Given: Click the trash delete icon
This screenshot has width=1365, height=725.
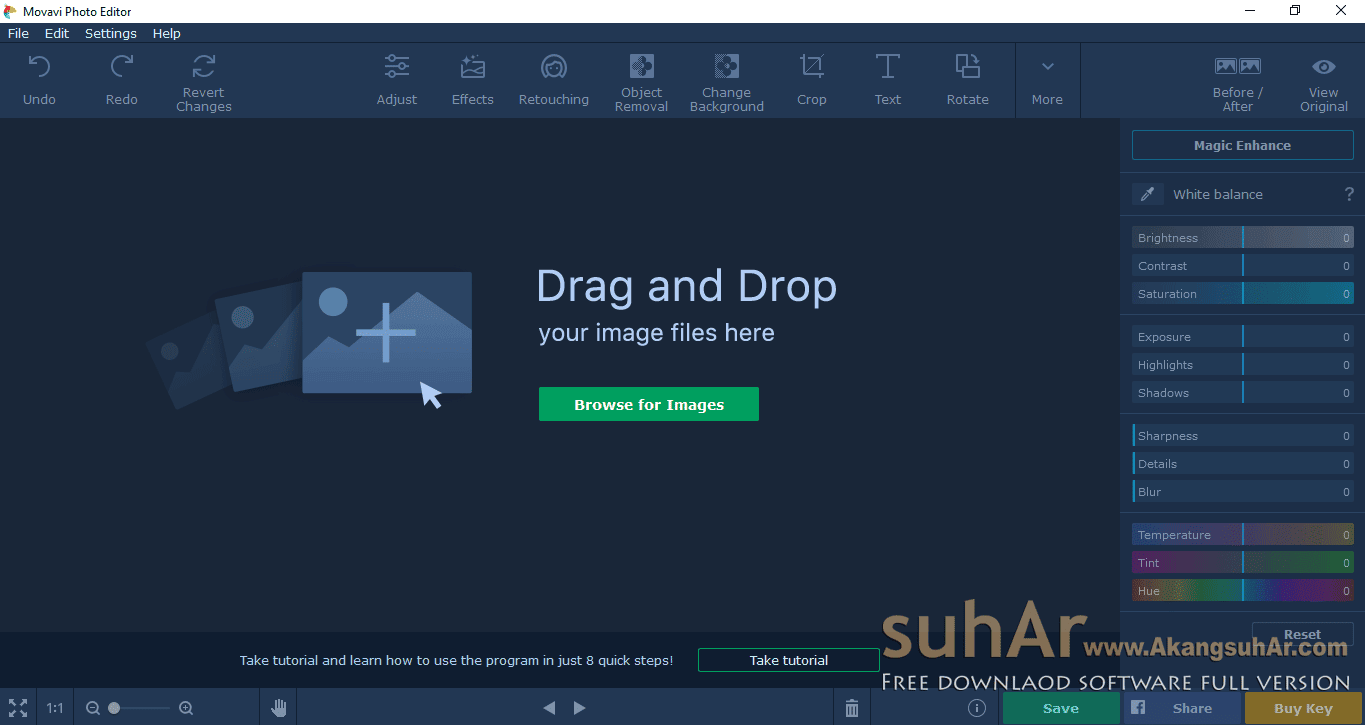Looking at the screenshot, I should coord(852,708).
